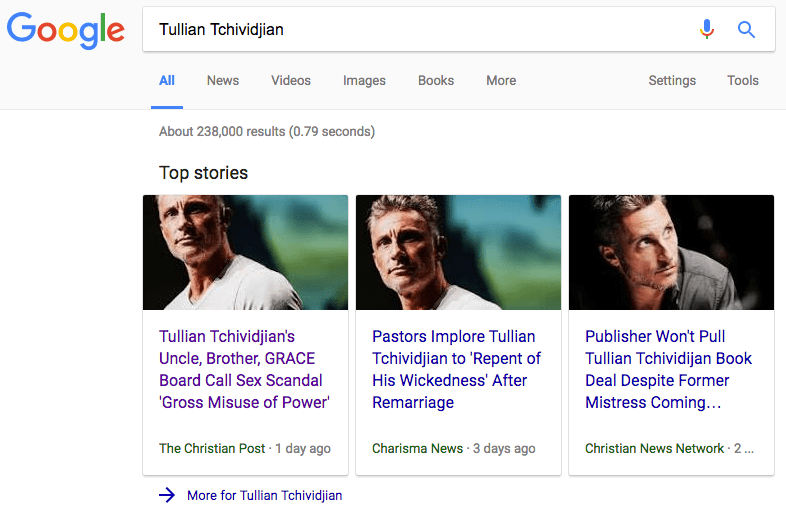Click The Christian Post source label
The width and height of the screenshot is (786, 514).
click(212, 448)
